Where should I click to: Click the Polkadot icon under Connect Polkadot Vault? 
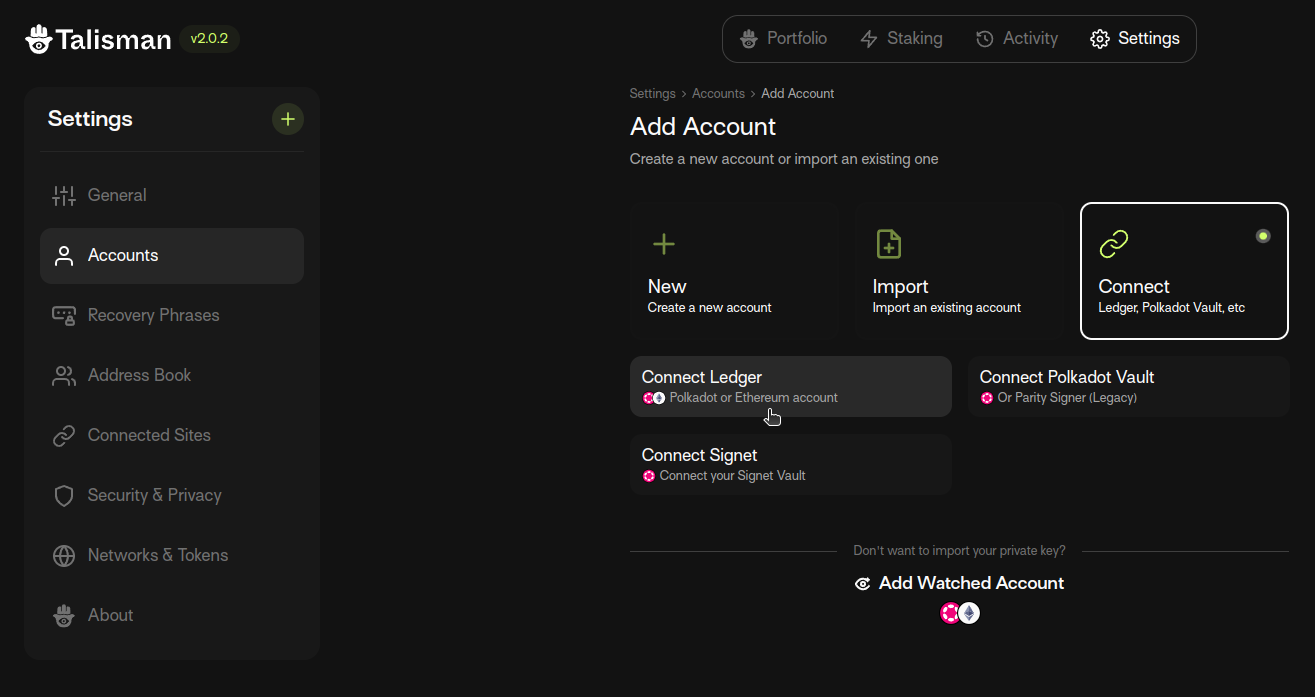point(987,398)
